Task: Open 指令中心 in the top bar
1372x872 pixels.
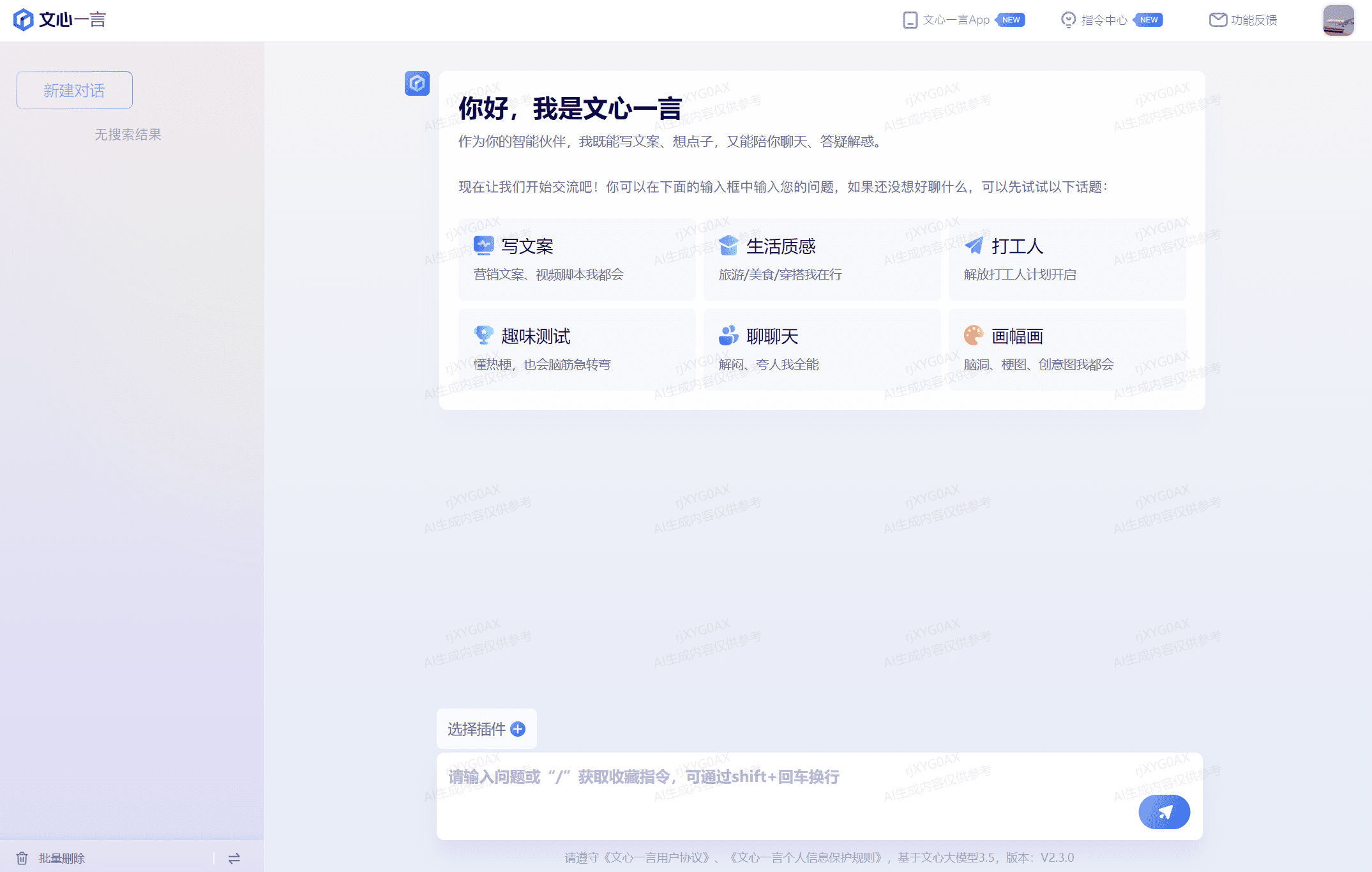Action: (x=1103, y=20)
